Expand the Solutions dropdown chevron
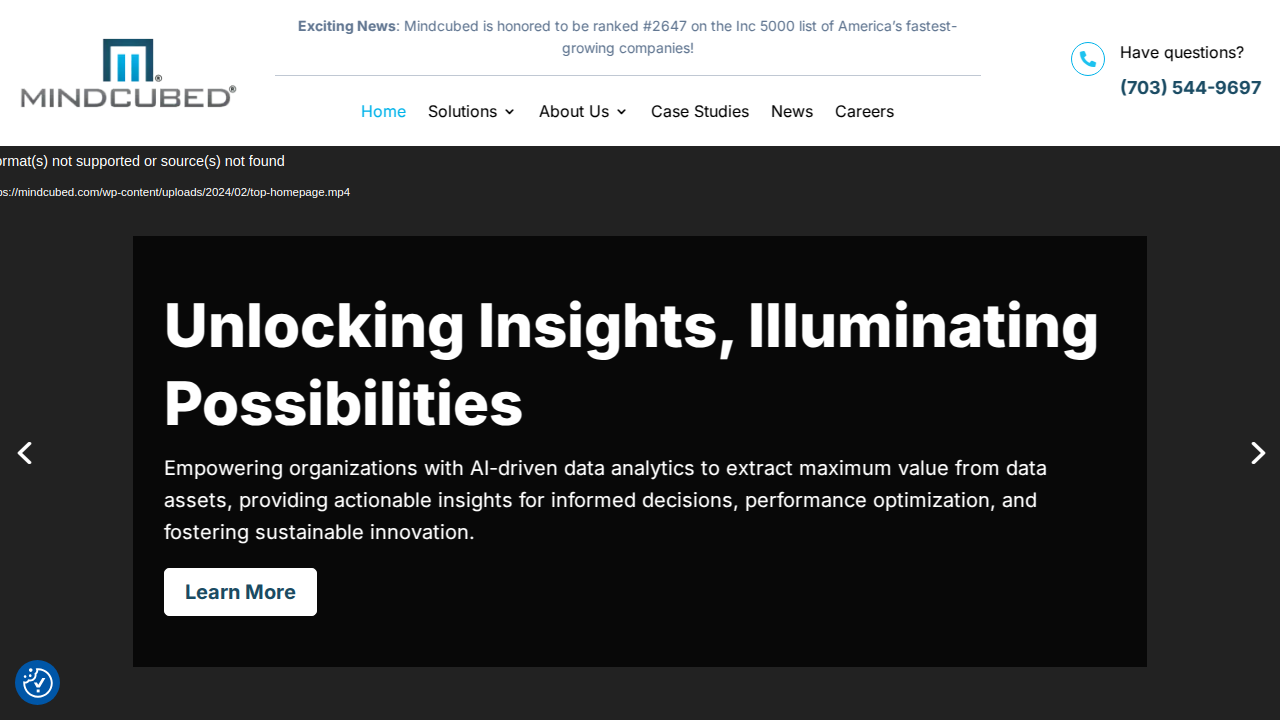Screen dimensions: 1280x720 [509, 112]
